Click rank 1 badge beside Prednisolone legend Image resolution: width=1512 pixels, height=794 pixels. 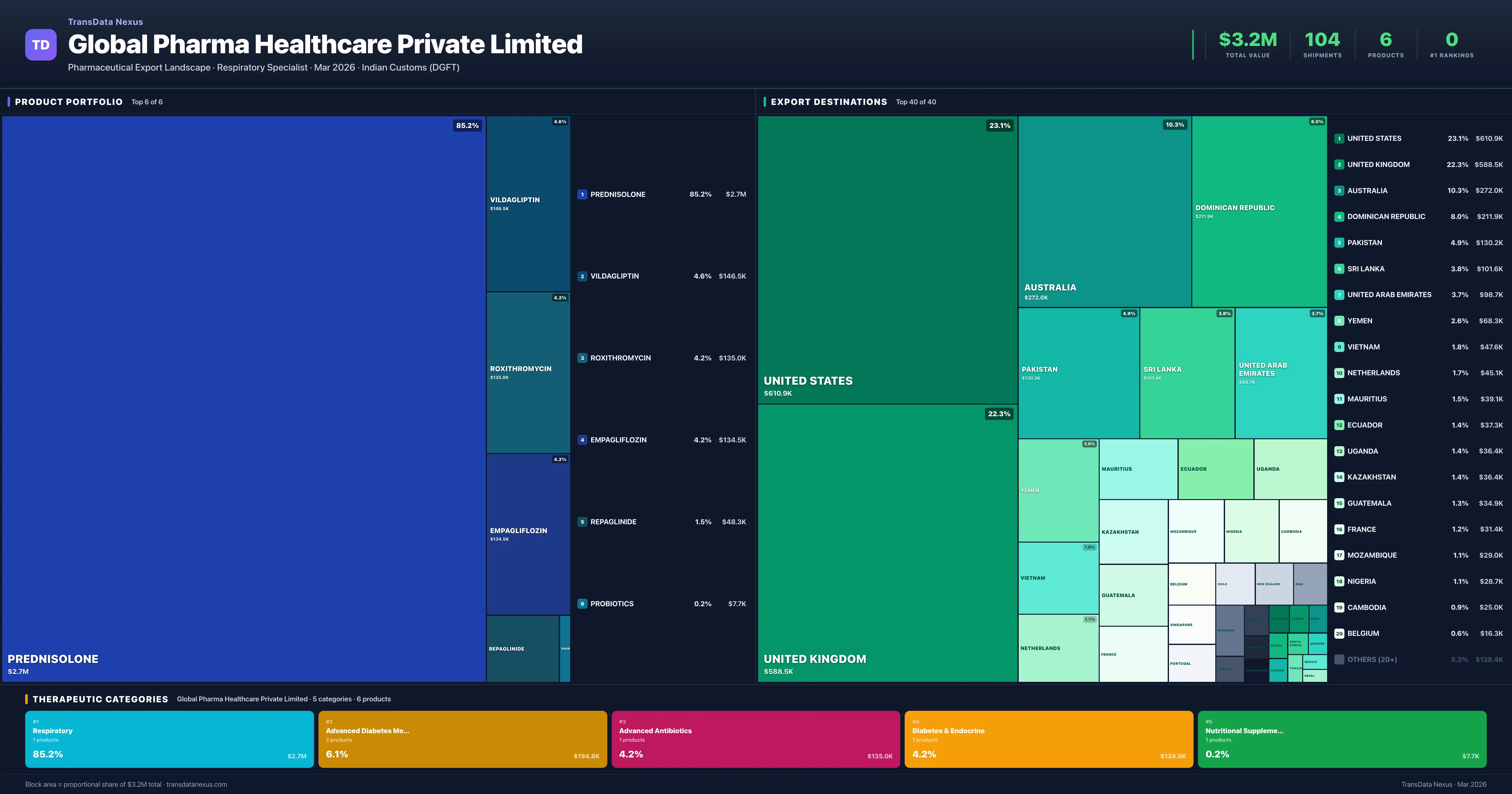click(582, 194)
